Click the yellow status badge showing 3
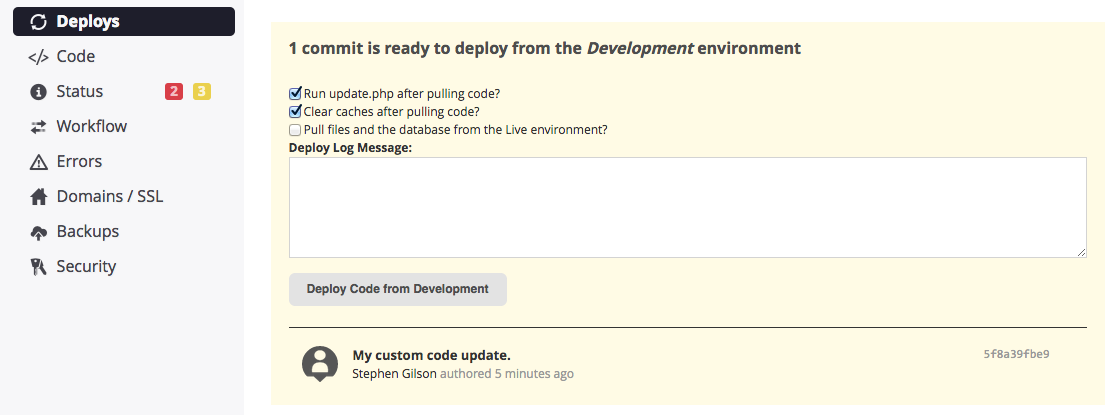This screenshot has width=1110, height=415. [x=202, y=92]
